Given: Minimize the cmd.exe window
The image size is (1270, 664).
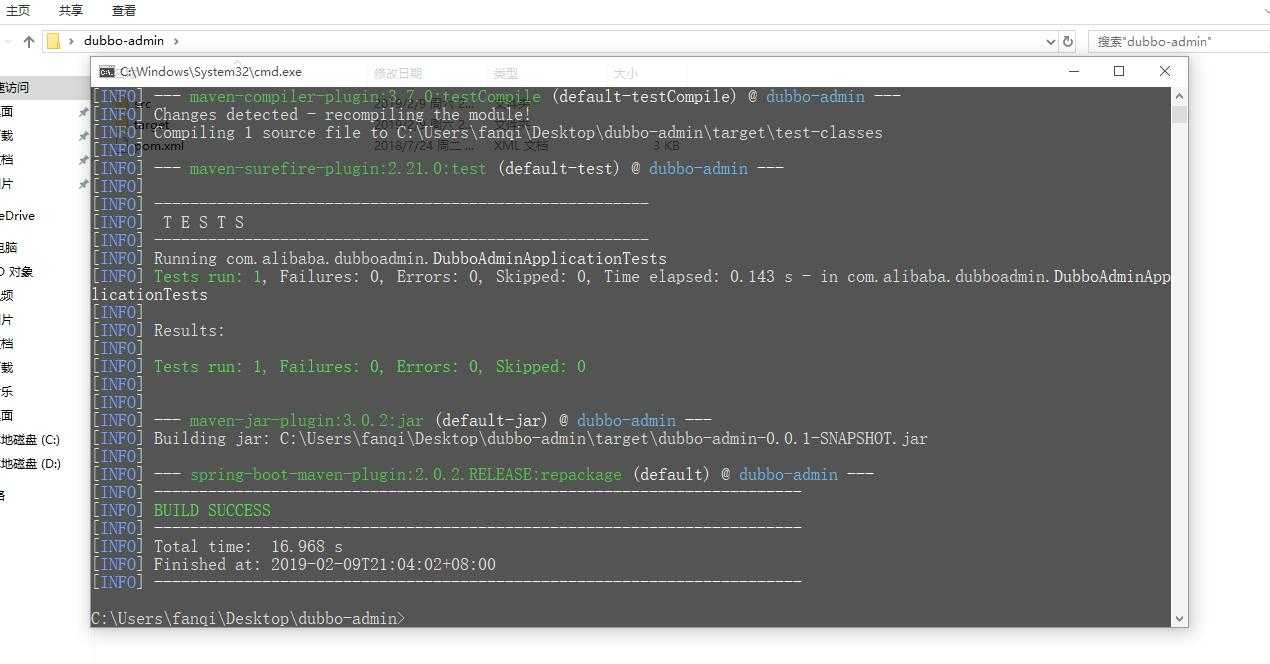Looking at the screenshot, I should [1073, 71].
